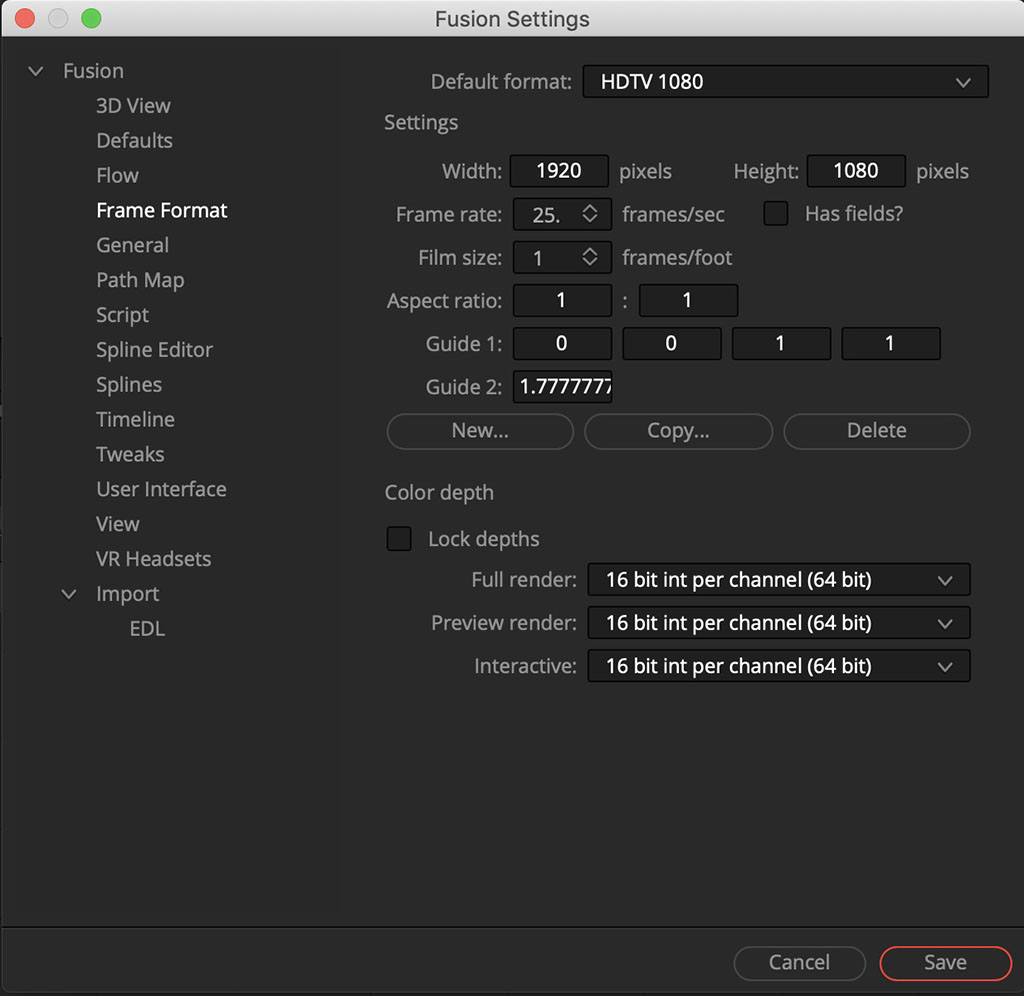Image resolution: width=1024 pixels, height=996 pixels.
Task: Click the New... format button
Action: click(480, 431)
